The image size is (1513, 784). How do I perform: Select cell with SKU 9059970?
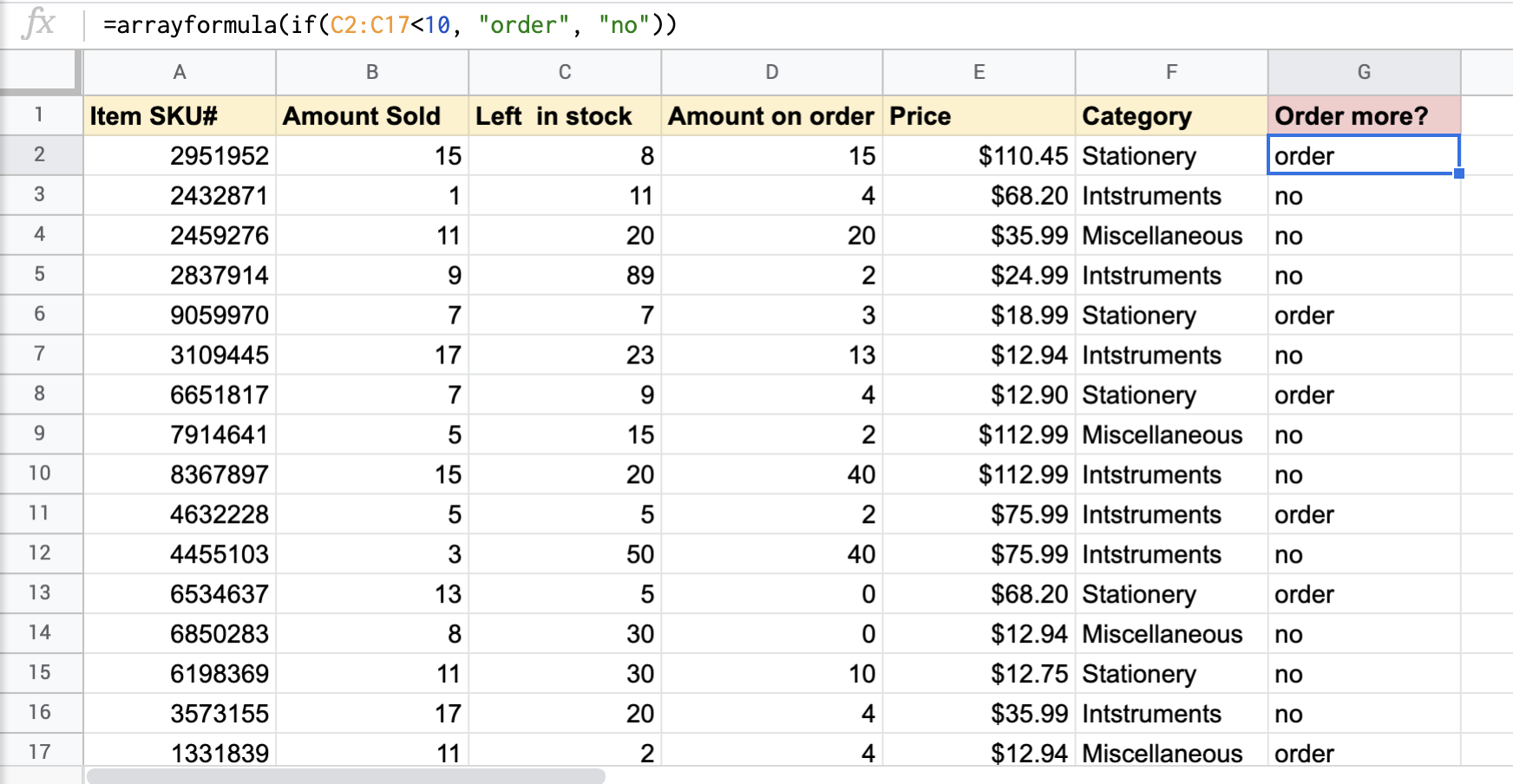coord(180,315)
